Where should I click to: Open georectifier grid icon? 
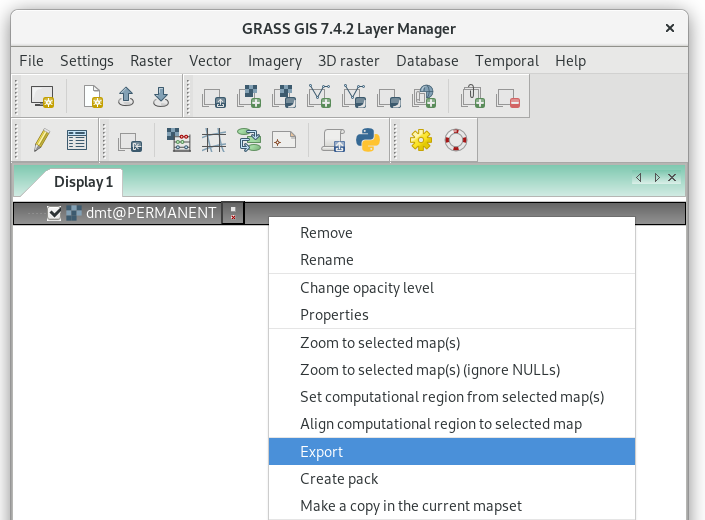(x=214, y=140)
